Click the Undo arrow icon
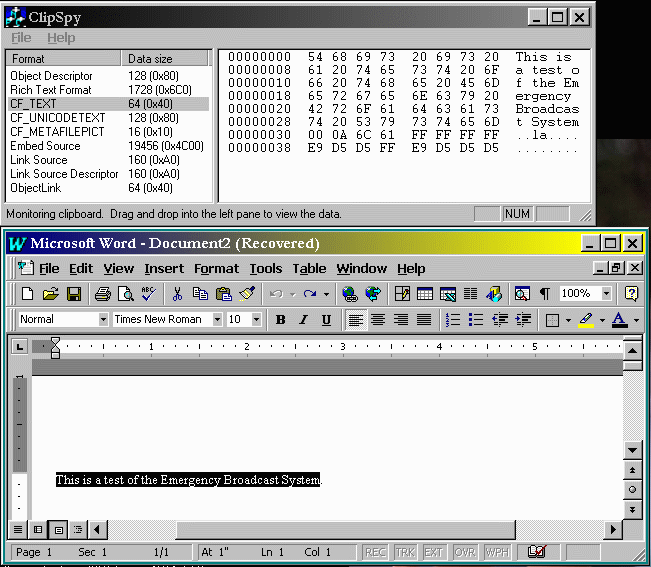Image resolution: width=651 pixels, height=567 pixels. [276, 294]
